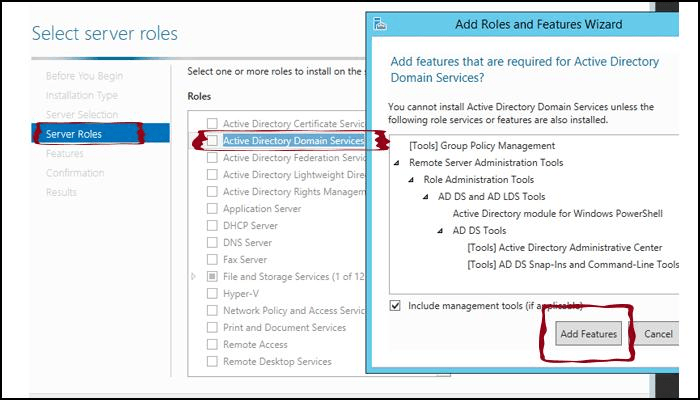Expand File and Storage Services node
Image resolution: width=700 pixels, height=400 pixels.
click(x=193, y=277)
